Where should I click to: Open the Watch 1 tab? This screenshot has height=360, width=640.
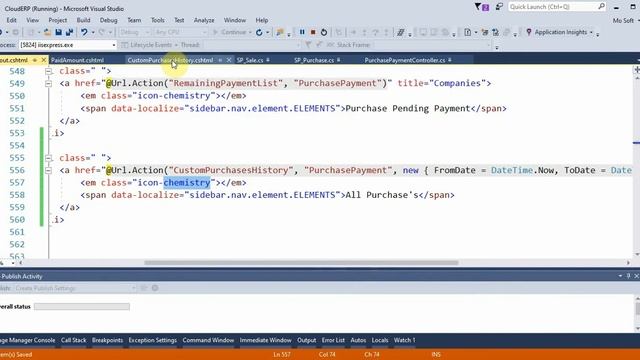(404, 340)
